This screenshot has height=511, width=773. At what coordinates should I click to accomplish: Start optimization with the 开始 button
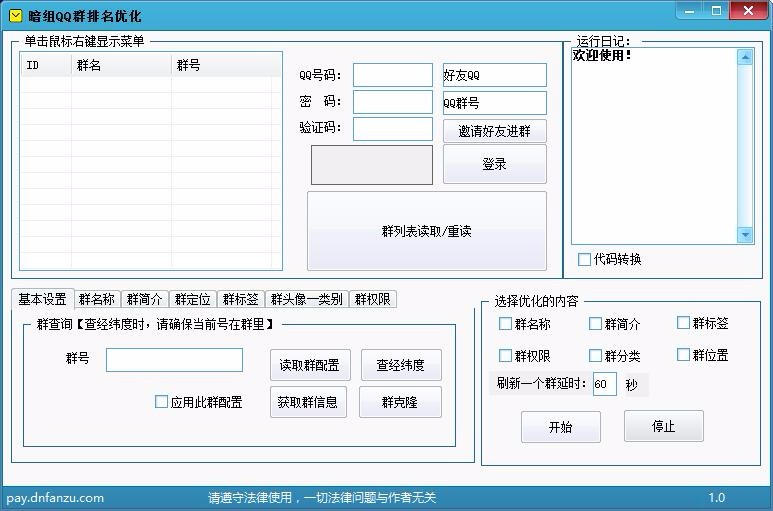pyautogui.click(x=561, y=427)
